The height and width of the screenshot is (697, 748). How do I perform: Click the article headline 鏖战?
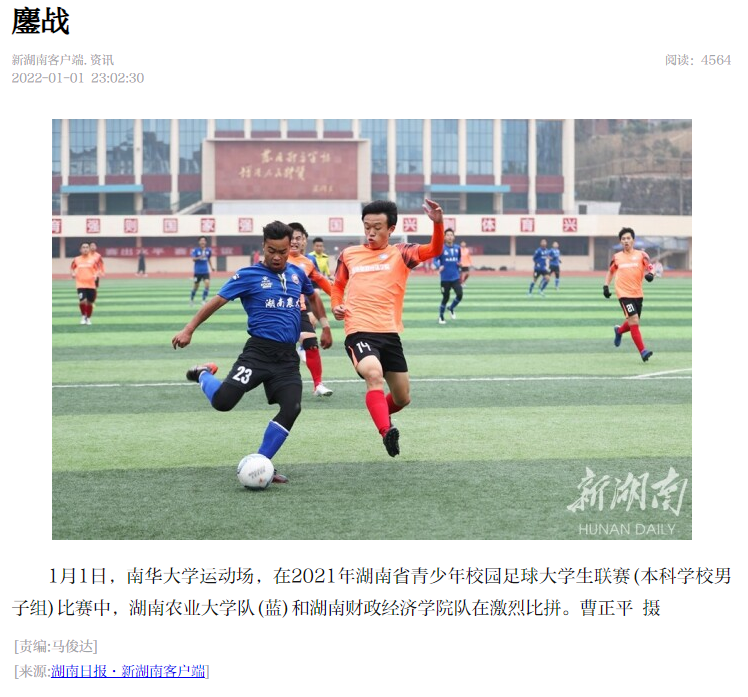41,21
